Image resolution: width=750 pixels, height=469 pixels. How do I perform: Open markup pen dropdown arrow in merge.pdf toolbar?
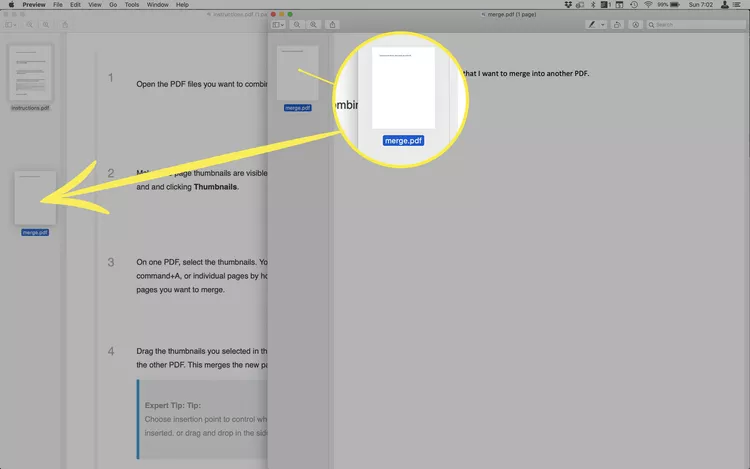[603, 24]
